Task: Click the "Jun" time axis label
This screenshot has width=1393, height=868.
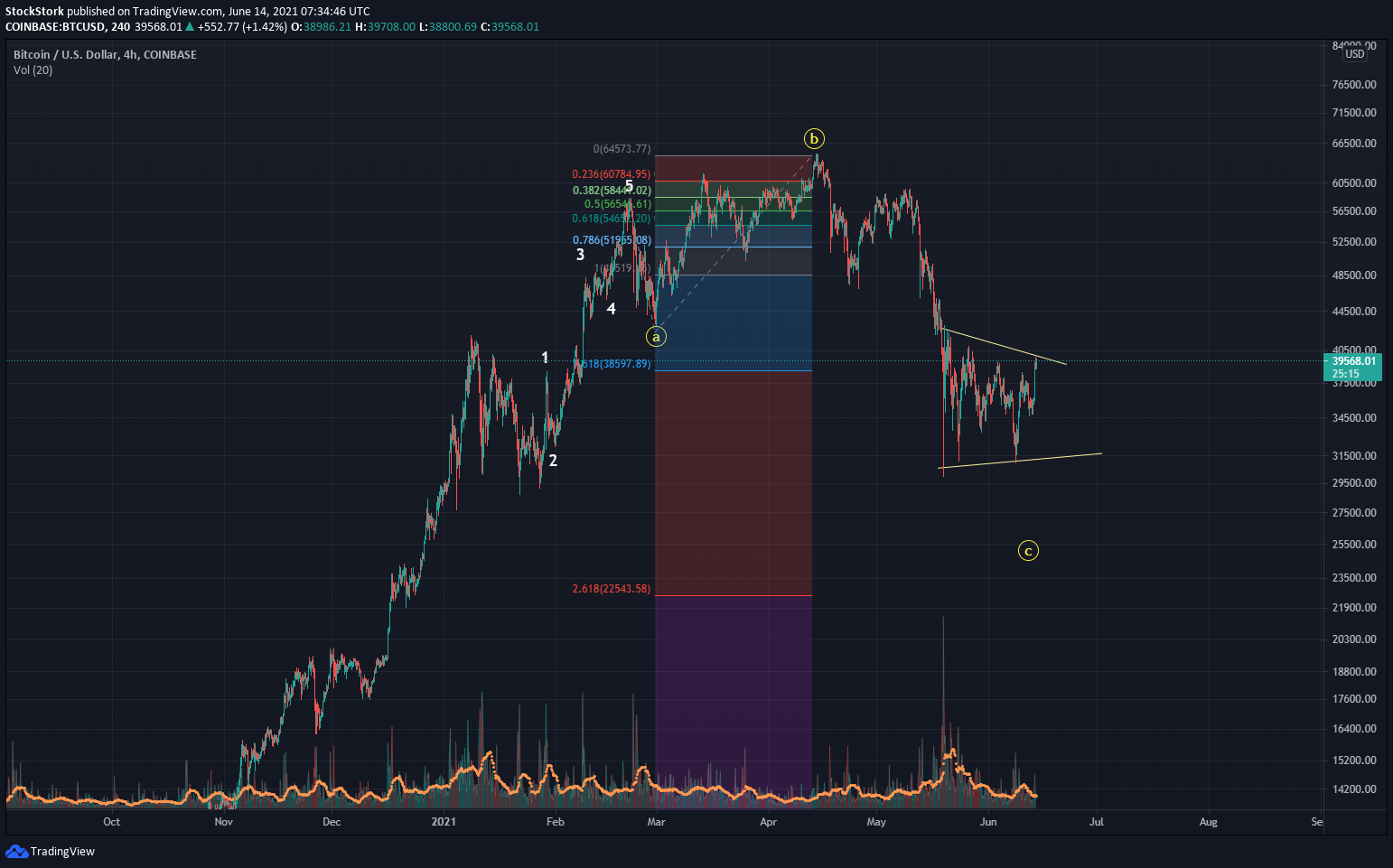Action: (988, 822)
